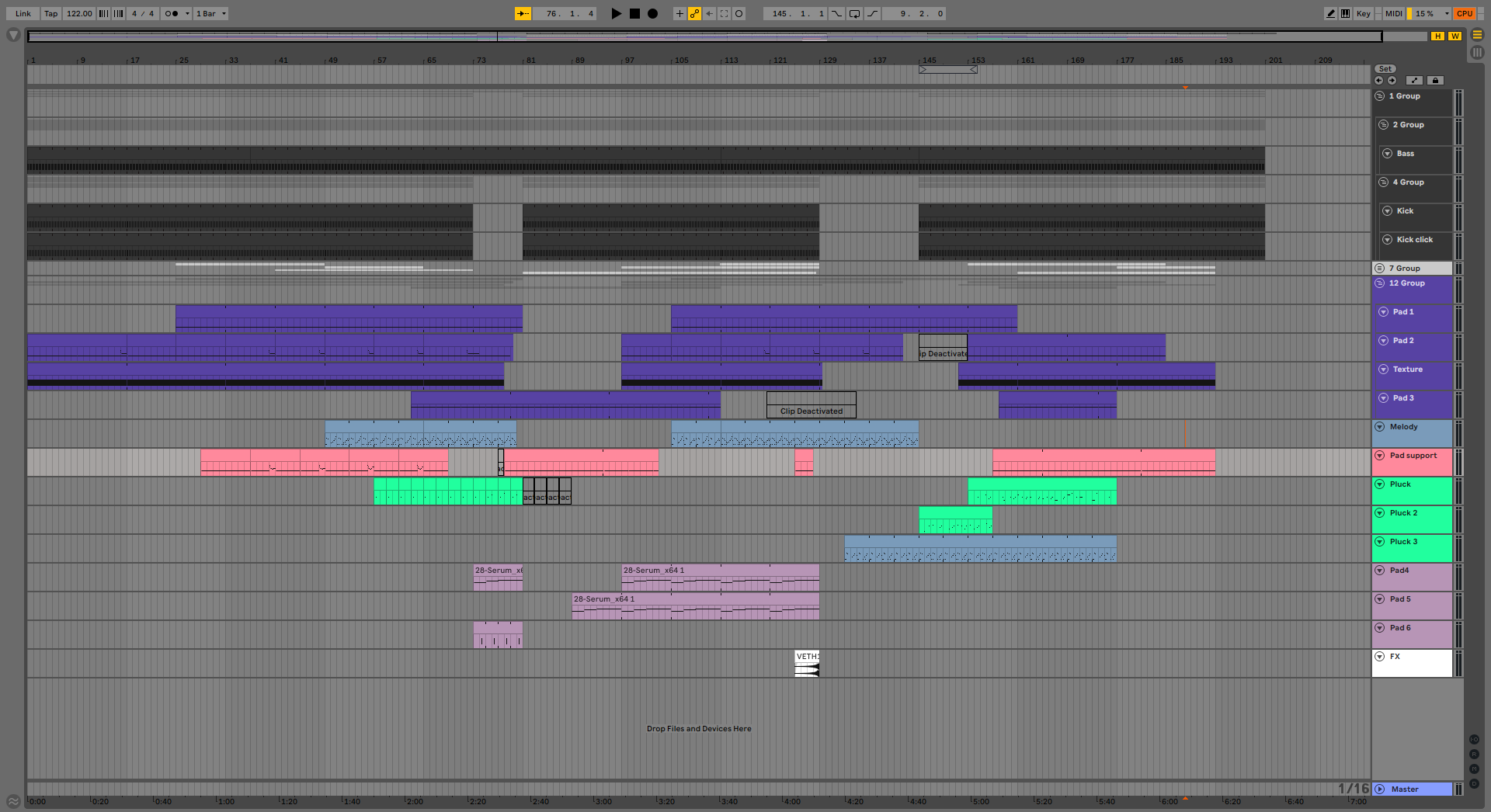Screen dimensions: 1491x812
Task: Toggle MIDI Map Mode
Action: [x=1393, y=13]
